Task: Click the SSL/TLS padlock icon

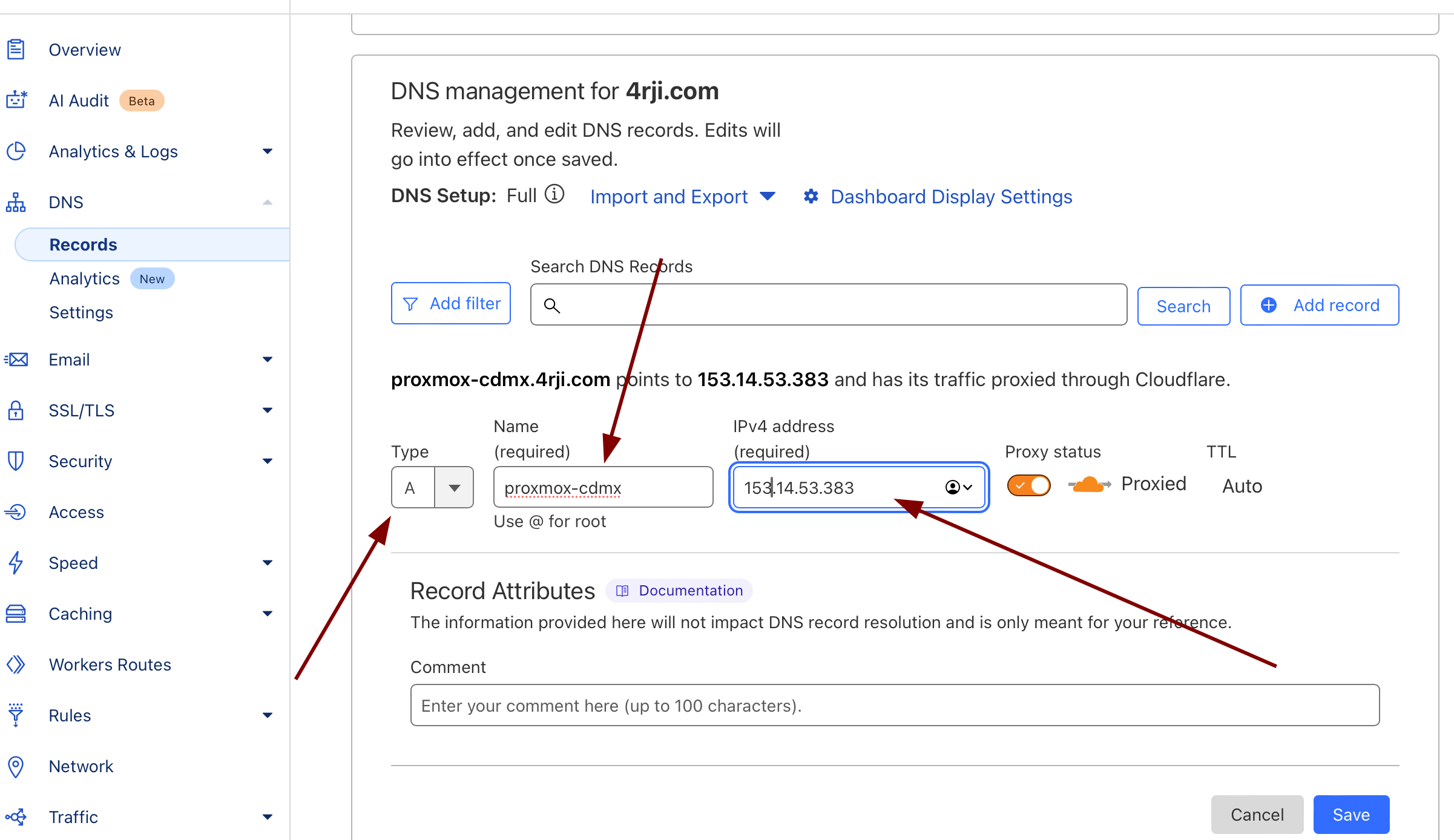Action: [x=16, y=410]
